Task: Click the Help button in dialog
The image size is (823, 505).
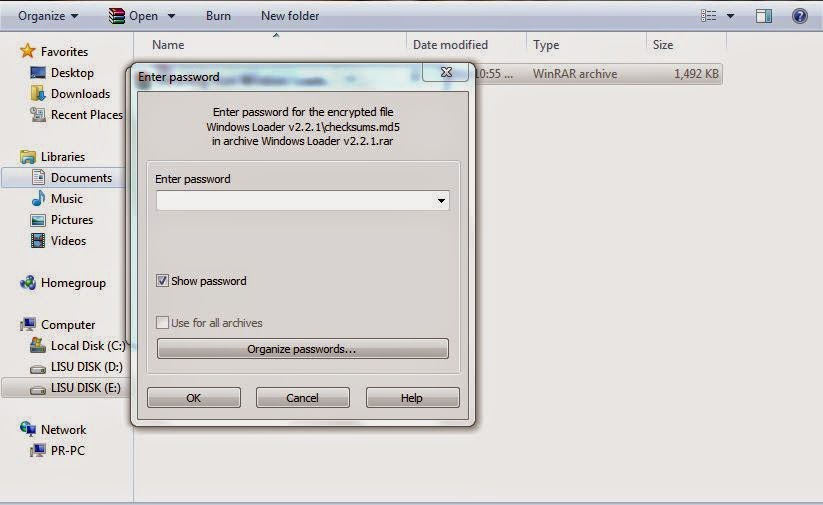Action: click(x=413, y=397)
